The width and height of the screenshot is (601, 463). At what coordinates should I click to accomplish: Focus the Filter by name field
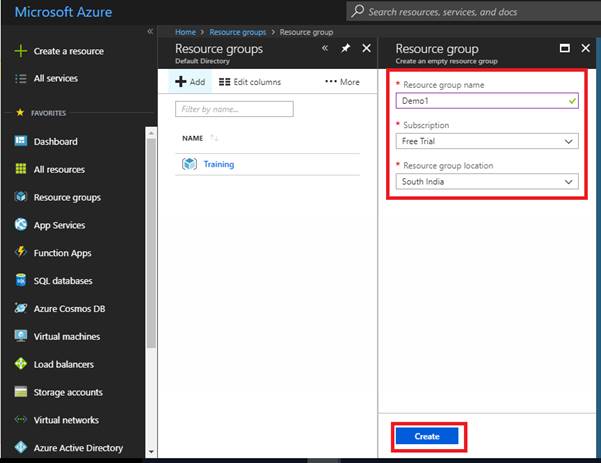pyautogui.click(x=234, y=109)
